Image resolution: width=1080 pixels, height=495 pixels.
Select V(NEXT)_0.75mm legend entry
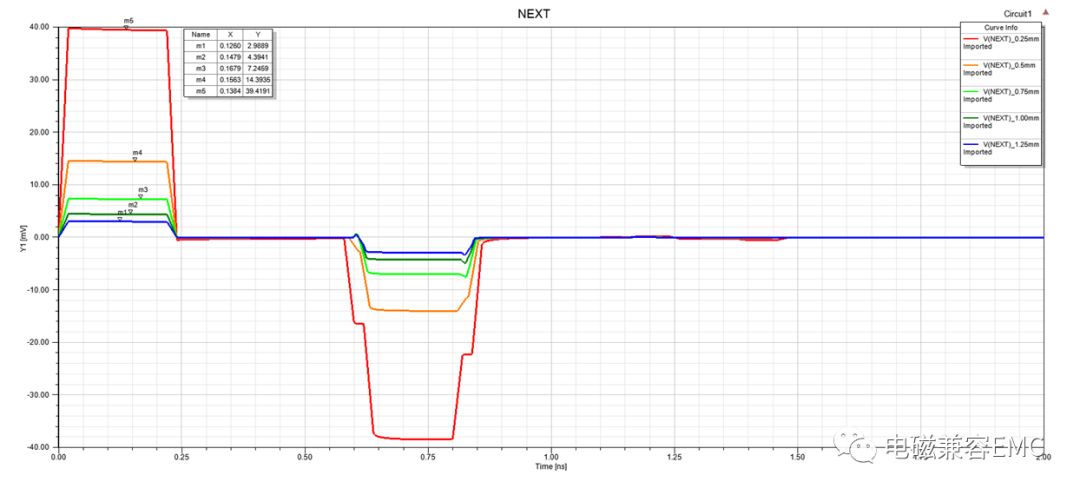tap(1011, 92)
